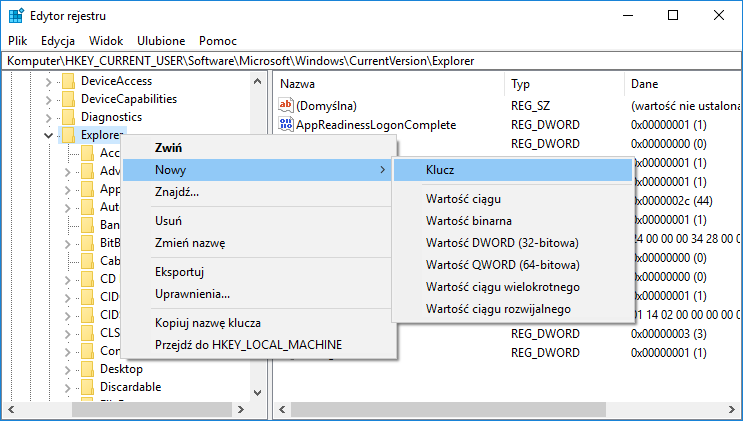Click the Desktop key folder icon
Image resolution: width=743 pixels, height=421 pixels.
(88, 369)
